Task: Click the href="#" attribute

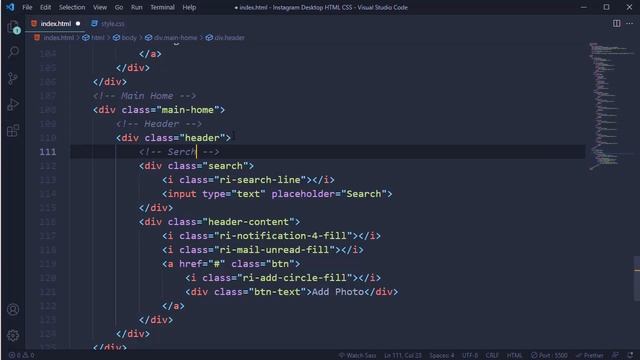Action: click(202, 264)
